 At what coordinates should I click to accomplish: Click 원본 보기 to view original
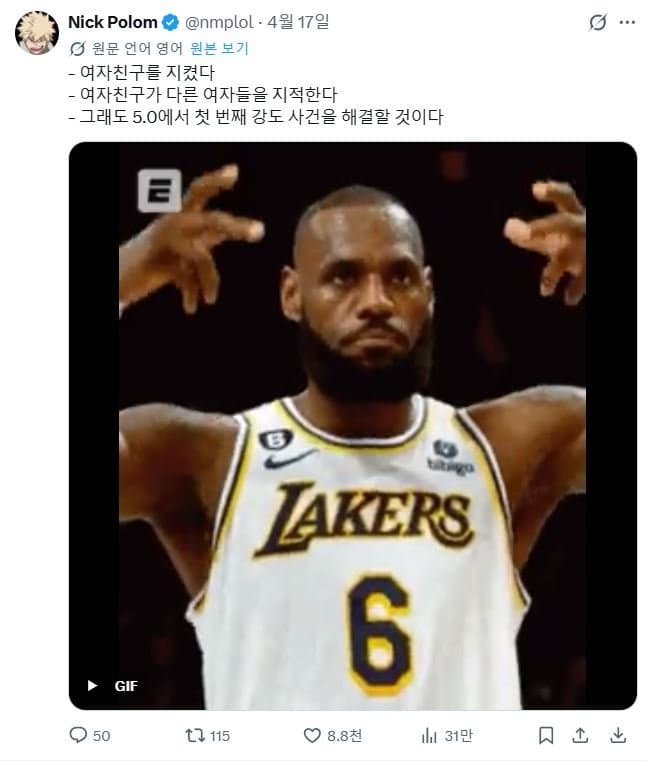point(219,48)
